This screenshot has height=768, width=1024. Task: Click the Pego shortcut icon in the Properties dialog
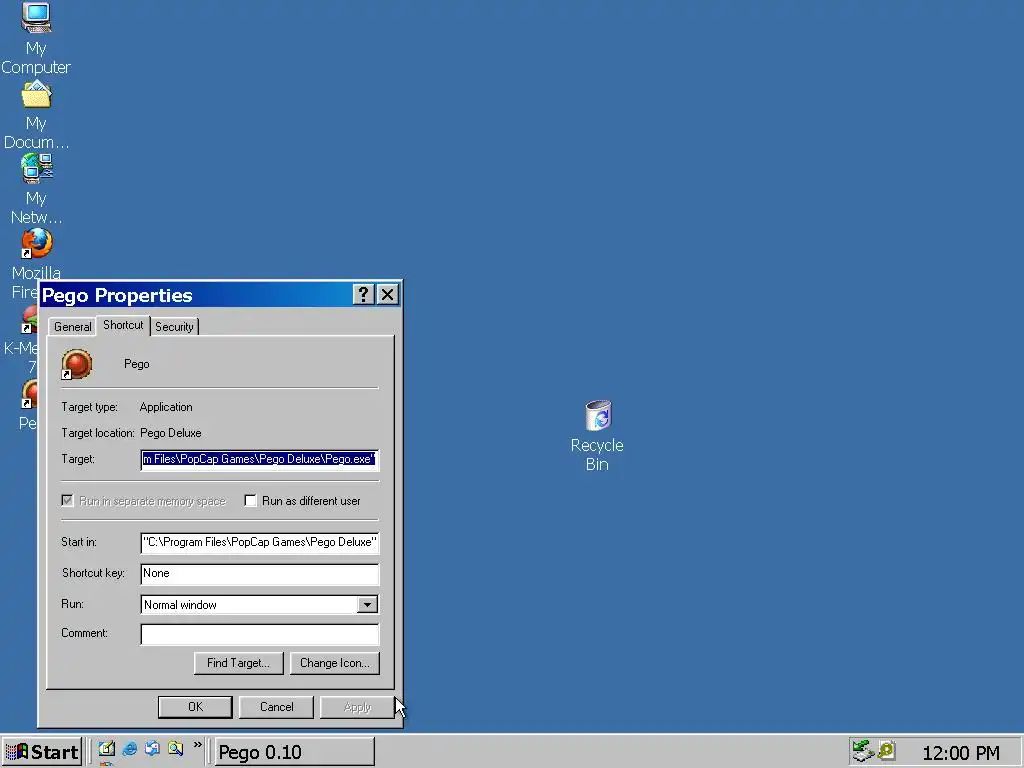pyautogui.click(x=76, y=364)
